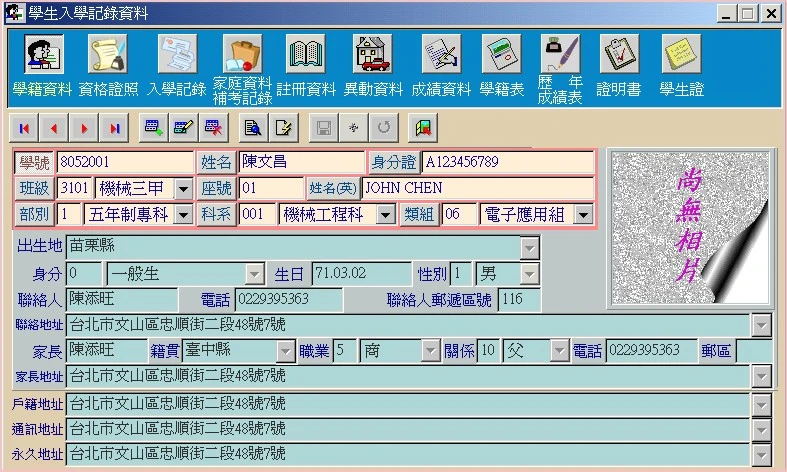Open the 學生證 sticky note icon
787x472 pixels.
681,54
